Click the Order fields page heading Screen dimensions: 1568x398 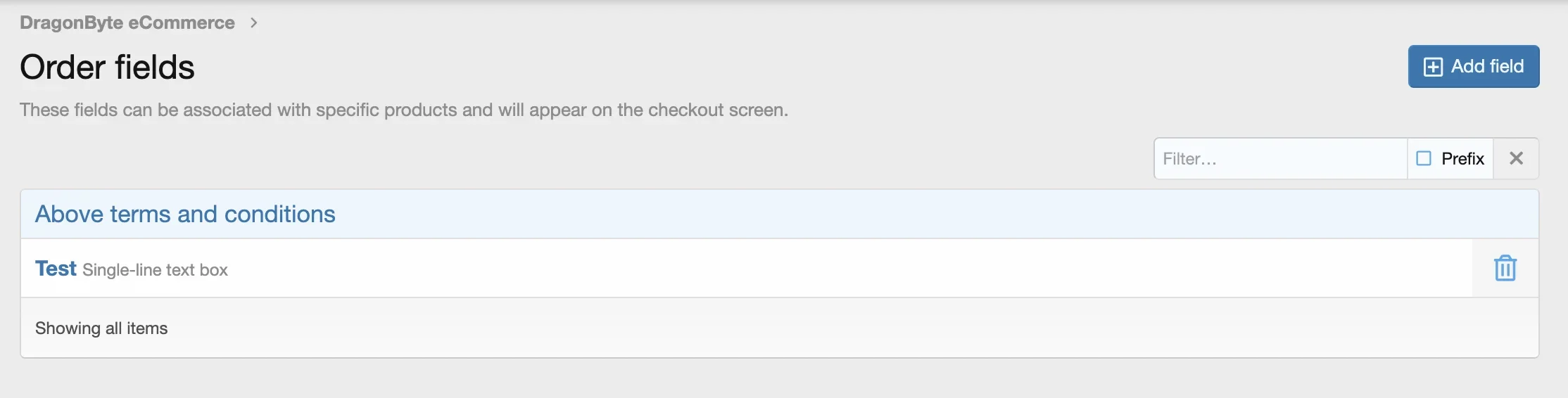107,67
